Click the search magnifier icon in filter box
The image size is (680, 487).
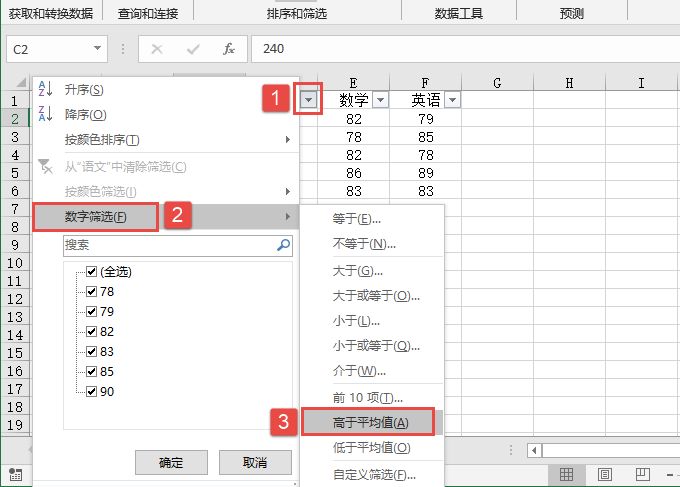tap(283, 244)
